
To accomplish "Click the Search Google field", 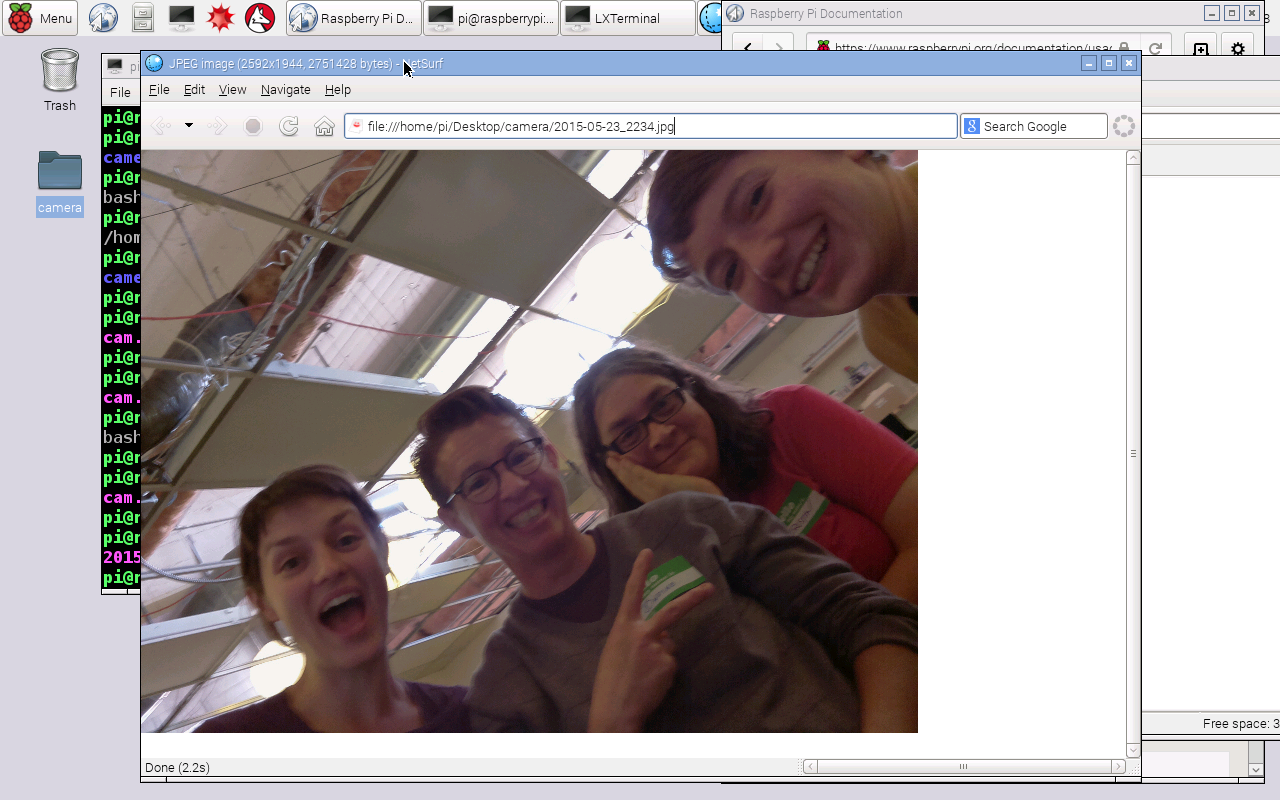I will 1034,126.
